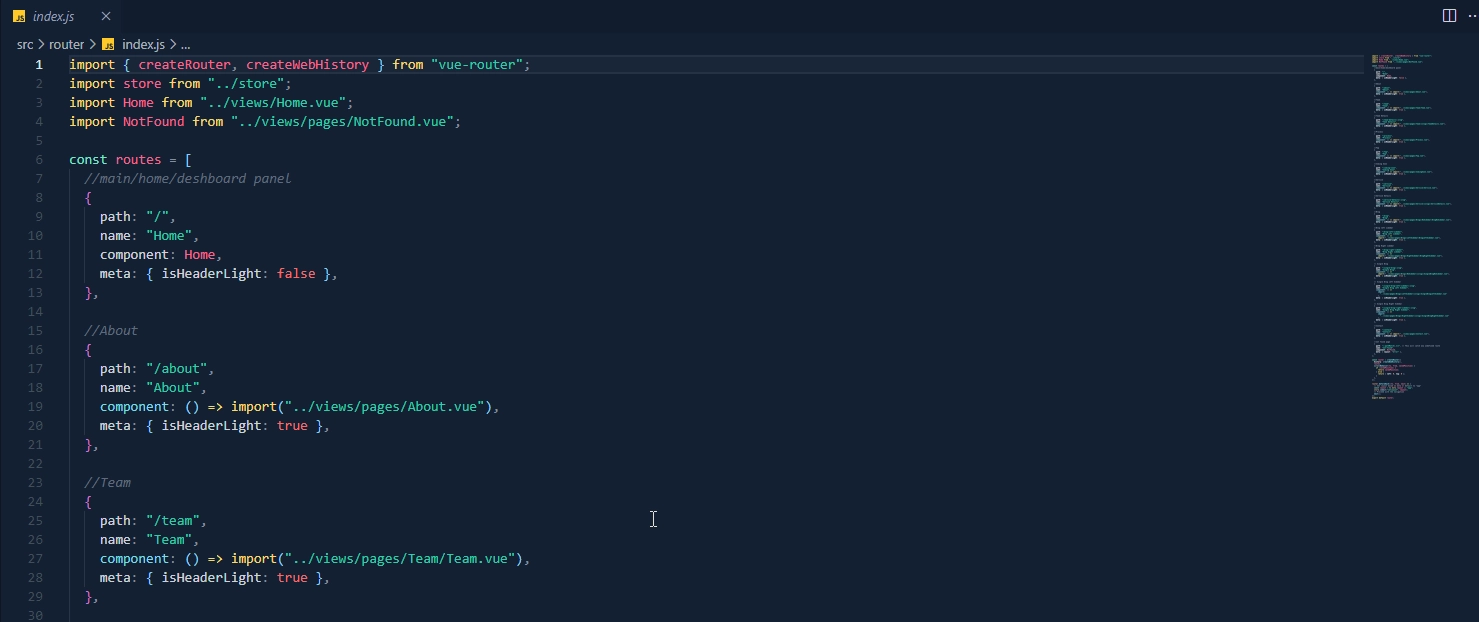1479x622 pixels.
Task: Open the "router" breadcrumb folder picker
Action: pos(66,44)
